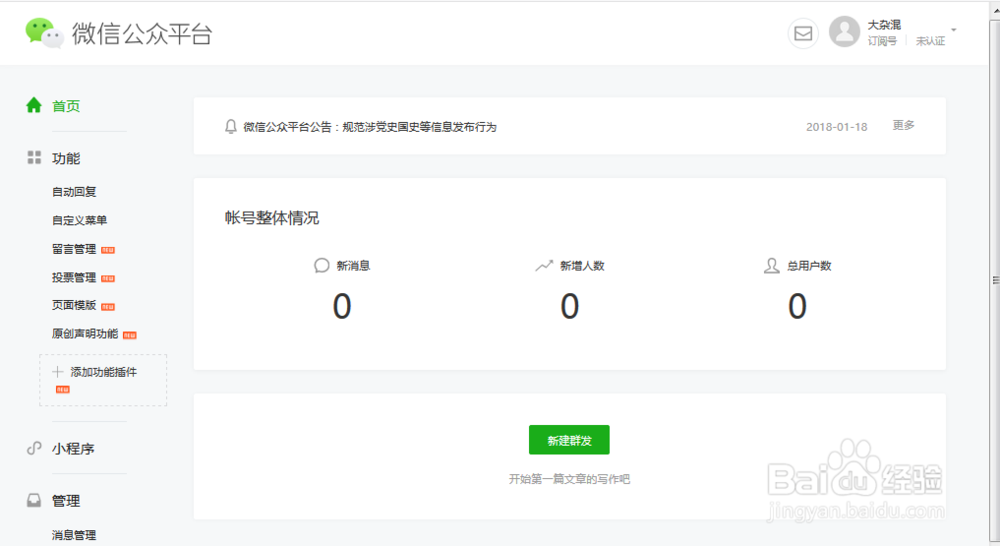1000x546 pixels.
Task: Open 自定义菜单 in the sidebar
Action: (x=79, y=220)
